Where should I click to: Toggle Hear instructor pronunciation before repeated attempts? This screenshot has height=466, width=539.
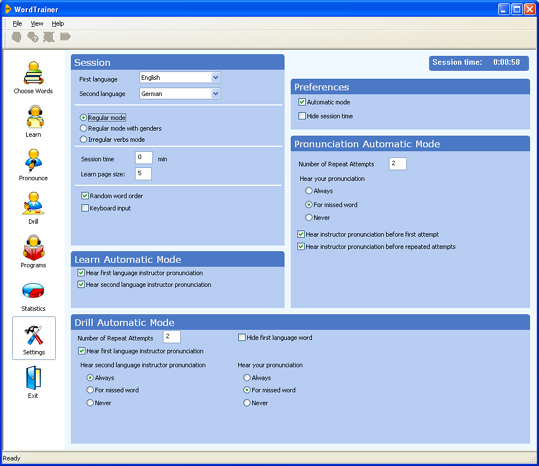click(x=301, y=246)
